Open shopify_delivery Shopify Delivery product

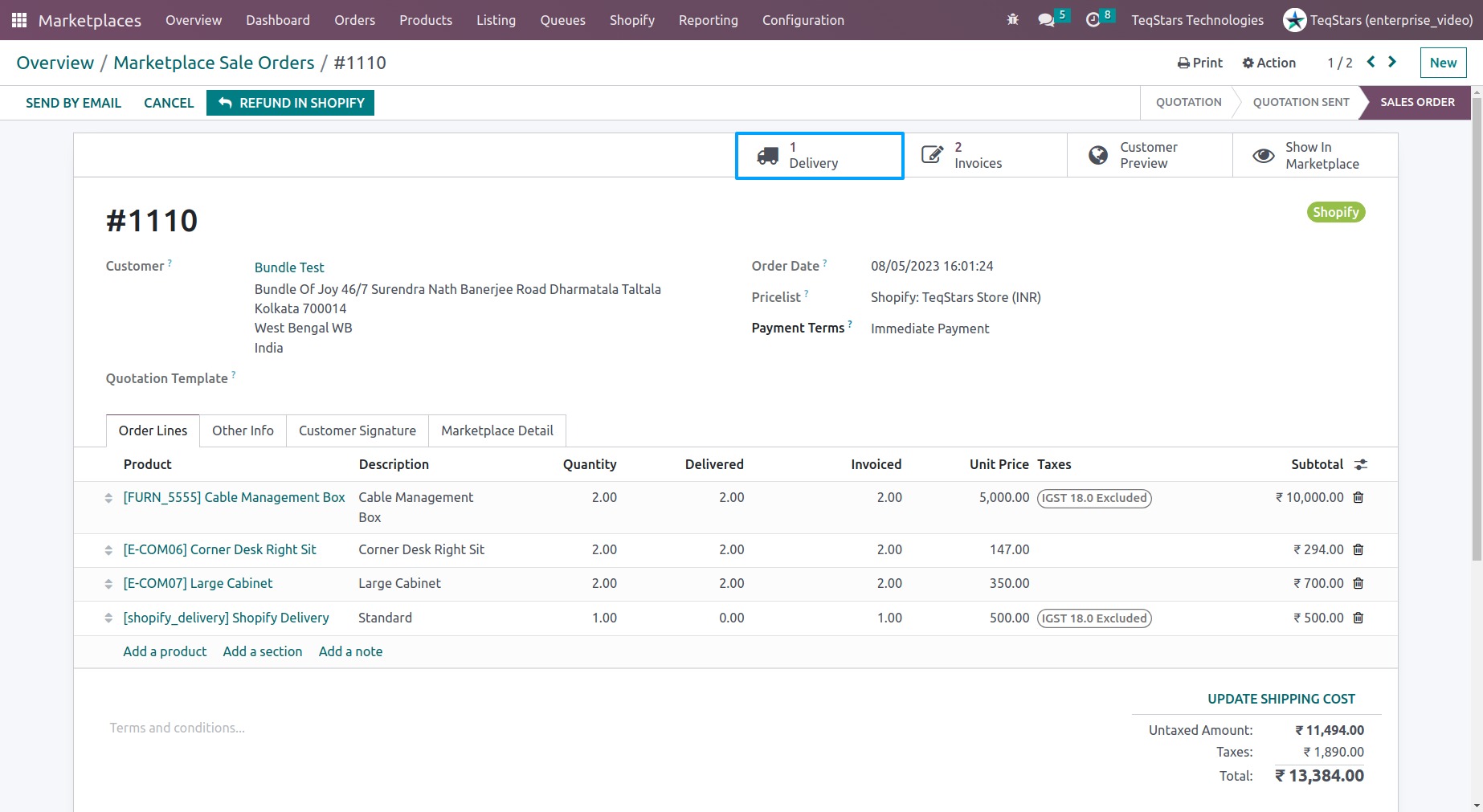click(226, 618)
